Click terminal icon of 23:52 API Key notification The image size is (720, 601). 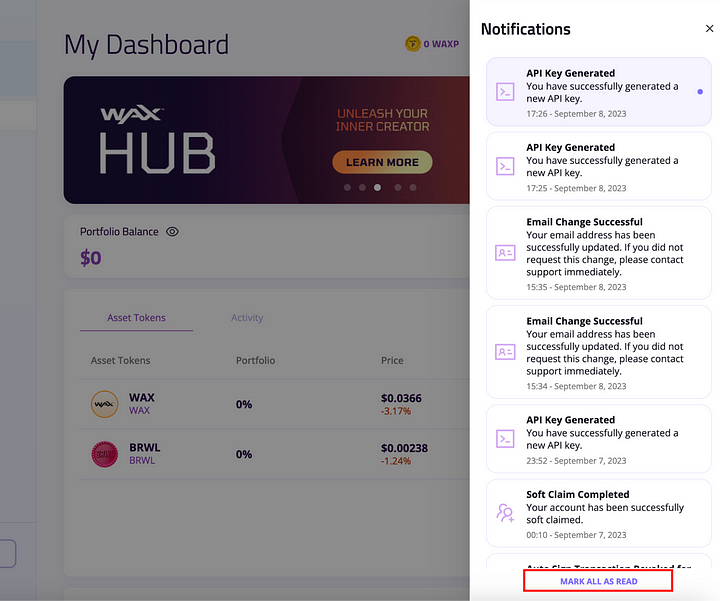505,439
